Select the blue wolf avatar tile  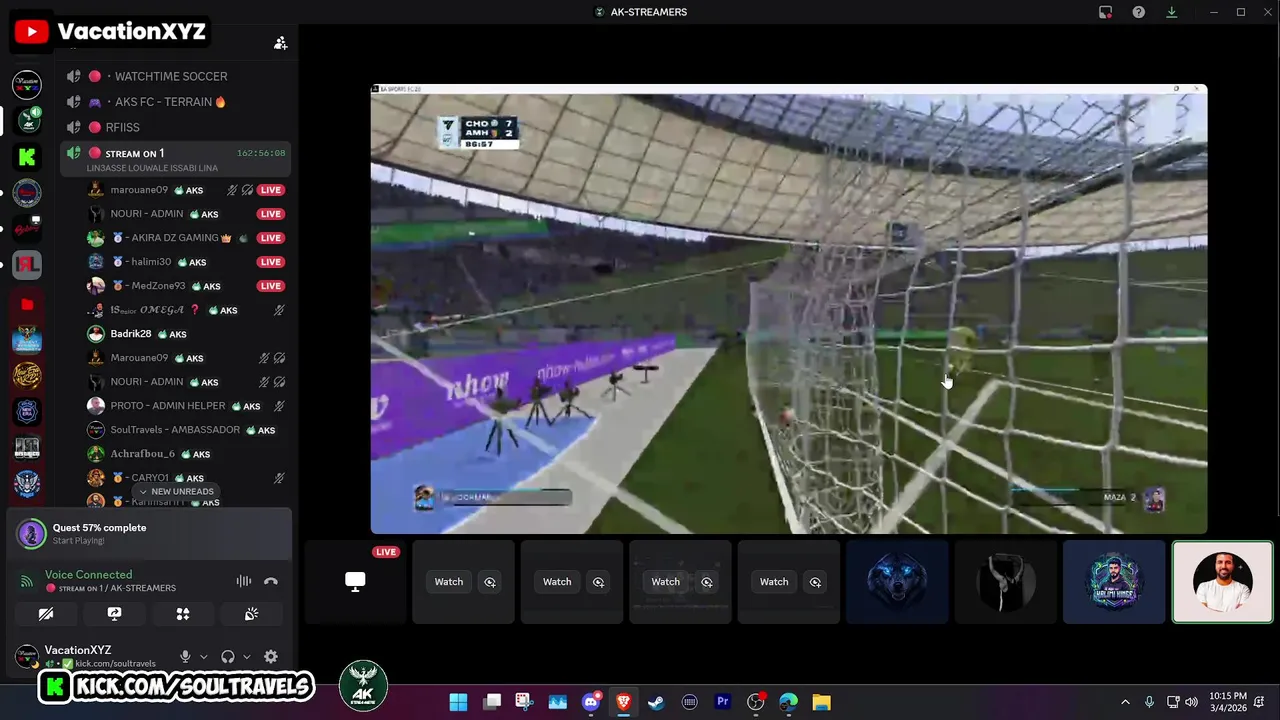click(x=897, y=582)
